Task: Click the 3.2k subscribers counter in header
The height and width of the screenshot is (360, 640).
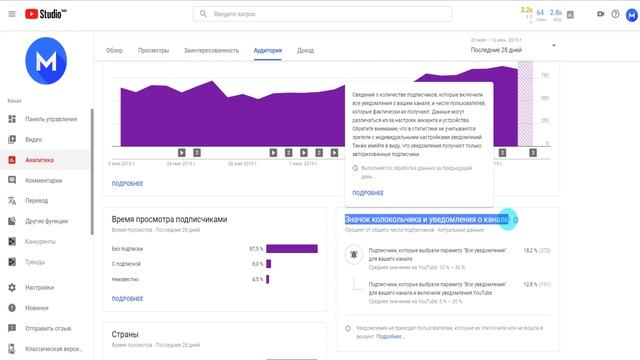Action: [527, 10]
